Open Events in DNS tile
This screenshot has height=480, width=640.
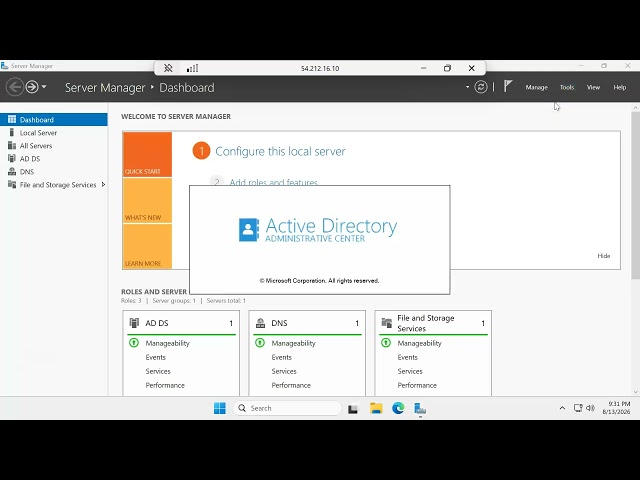[282, 357]
